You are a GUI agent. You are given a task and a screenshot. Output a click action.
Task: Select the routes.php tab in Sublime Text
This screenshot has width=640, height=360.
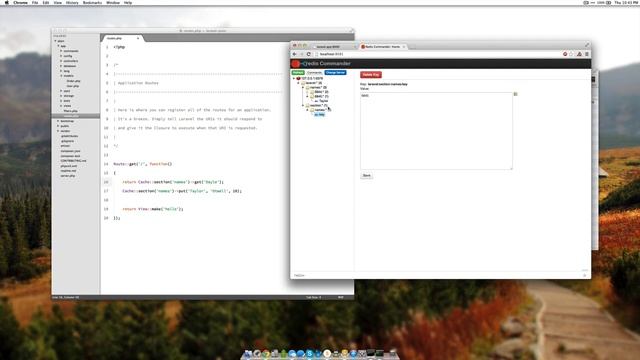[x=121, y=38]
